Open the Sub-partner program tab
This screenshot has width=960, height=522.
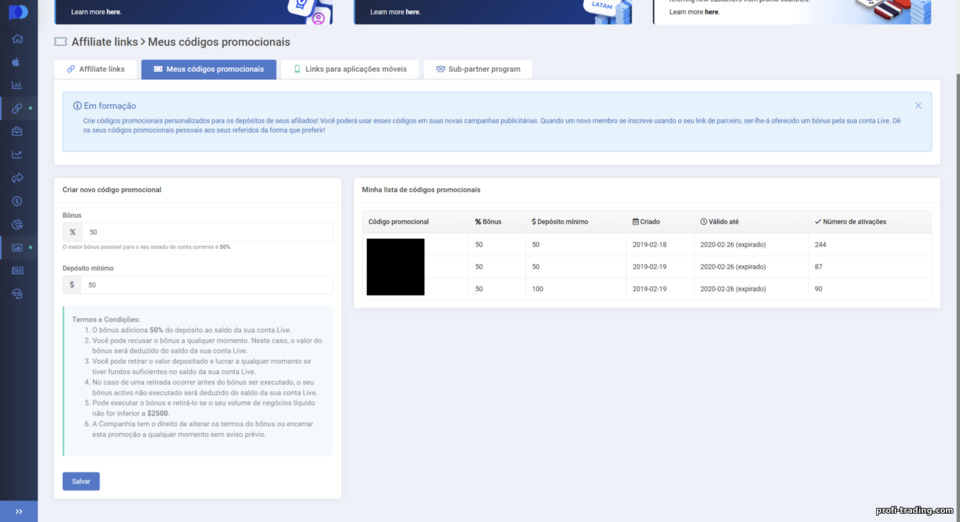tap(478, 69)
